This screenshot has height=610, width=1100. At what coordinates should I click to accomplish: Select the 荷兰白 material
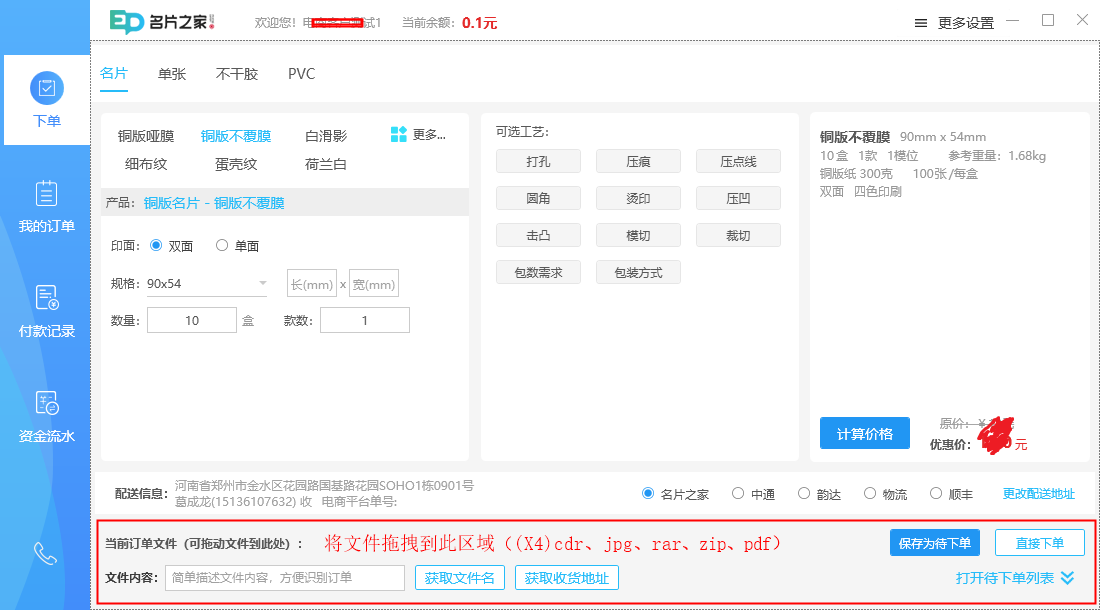326,164
